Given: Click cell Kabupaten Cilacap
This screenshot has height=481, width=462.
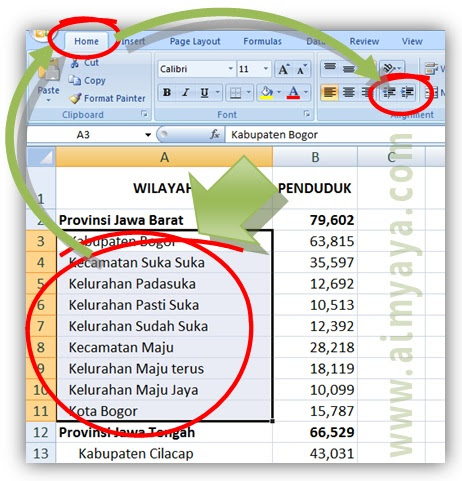Looking at the screenshot, I should tap(164, 453).
